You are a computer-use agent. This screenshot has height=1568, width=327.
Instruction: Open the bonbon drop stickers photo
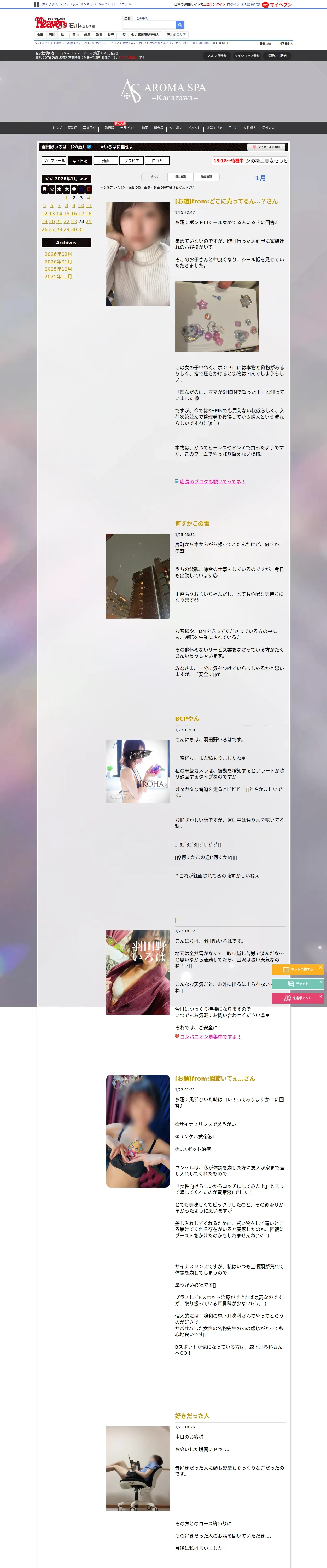pyautogui.click(x=216, y=316)
